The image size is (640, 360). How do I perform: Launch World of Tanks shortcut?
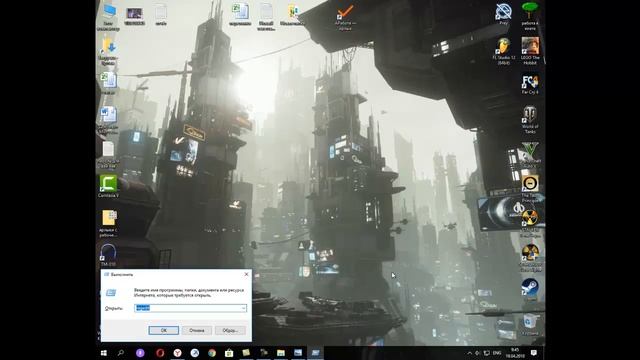click(530, 120)
